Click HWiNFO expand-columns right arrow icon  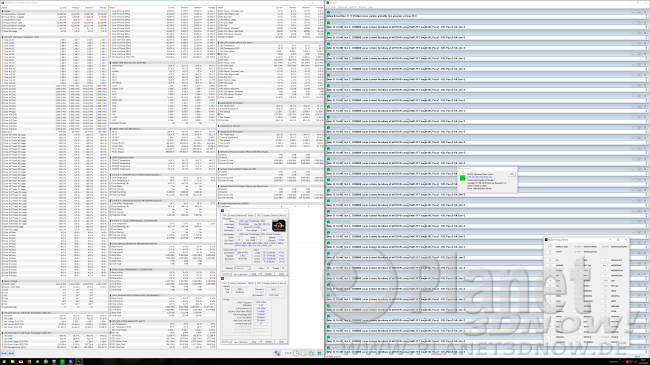click(x=11, y=353)
